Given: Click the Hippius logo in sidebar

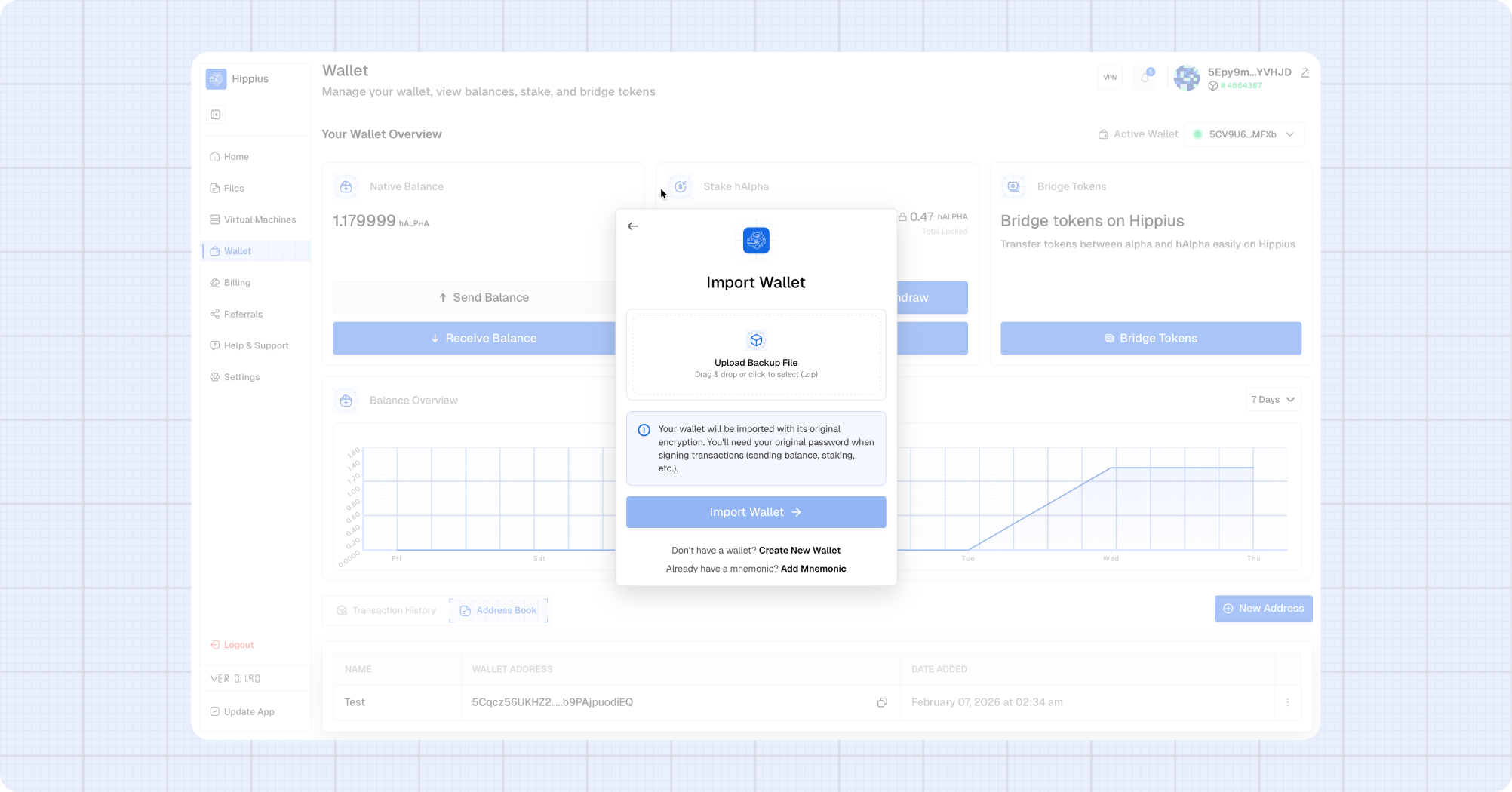Looking at the screenshot, I should (x=217, y=79).
